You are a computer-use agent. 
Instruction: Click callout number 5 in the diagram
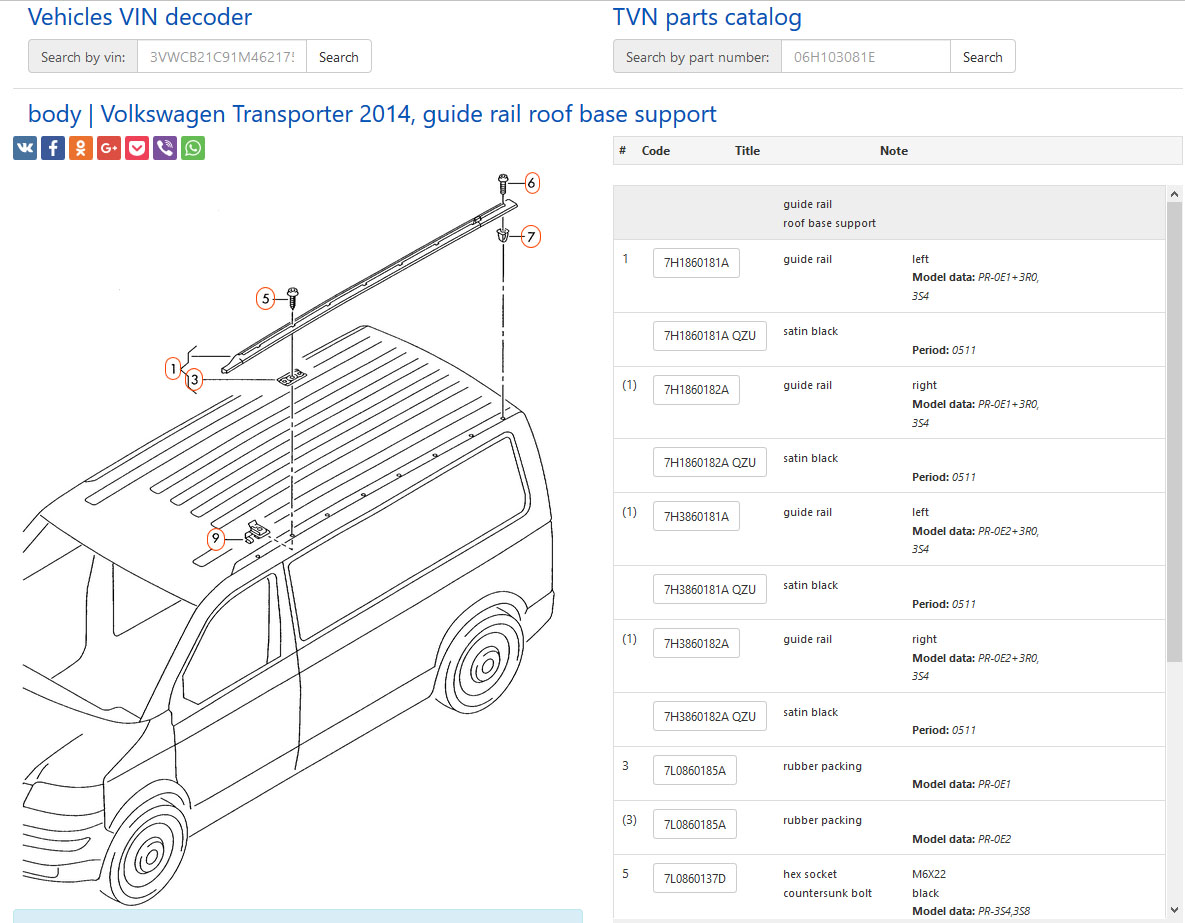tap(265, 298)
